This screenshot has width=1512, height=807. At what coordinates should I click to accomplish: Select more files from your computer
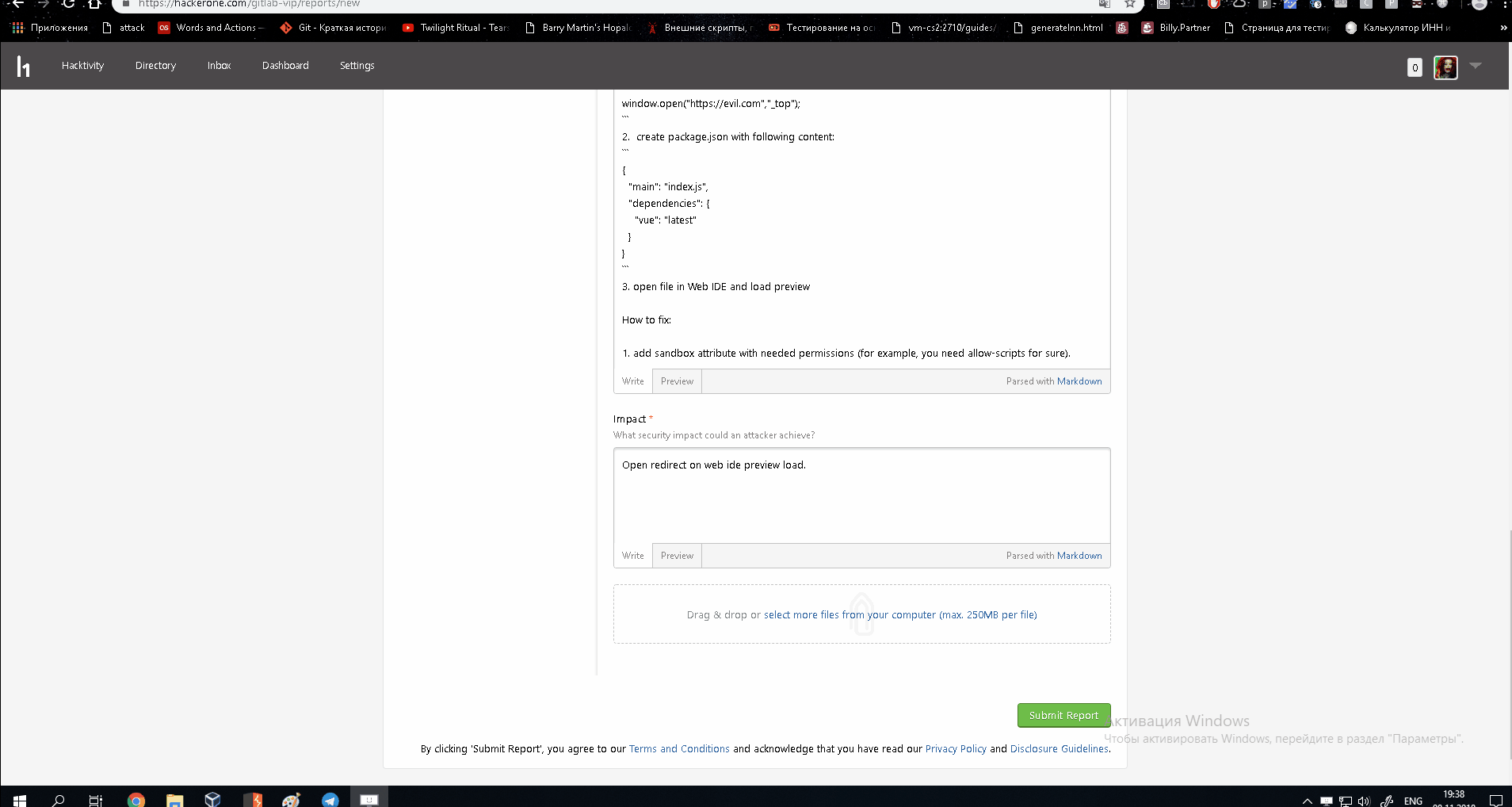point(900,614)
